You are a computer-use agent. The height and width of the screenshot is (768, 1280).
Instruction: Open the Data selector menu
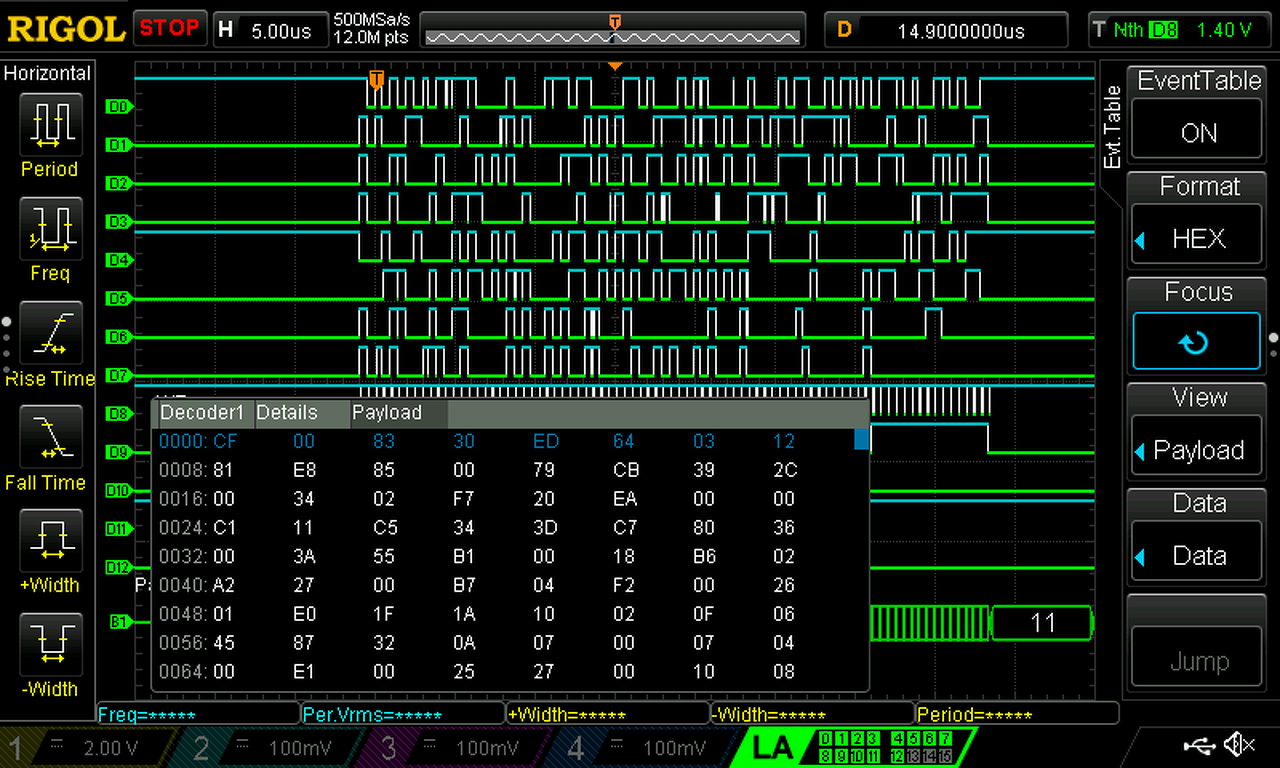[x=1196, y=556]
